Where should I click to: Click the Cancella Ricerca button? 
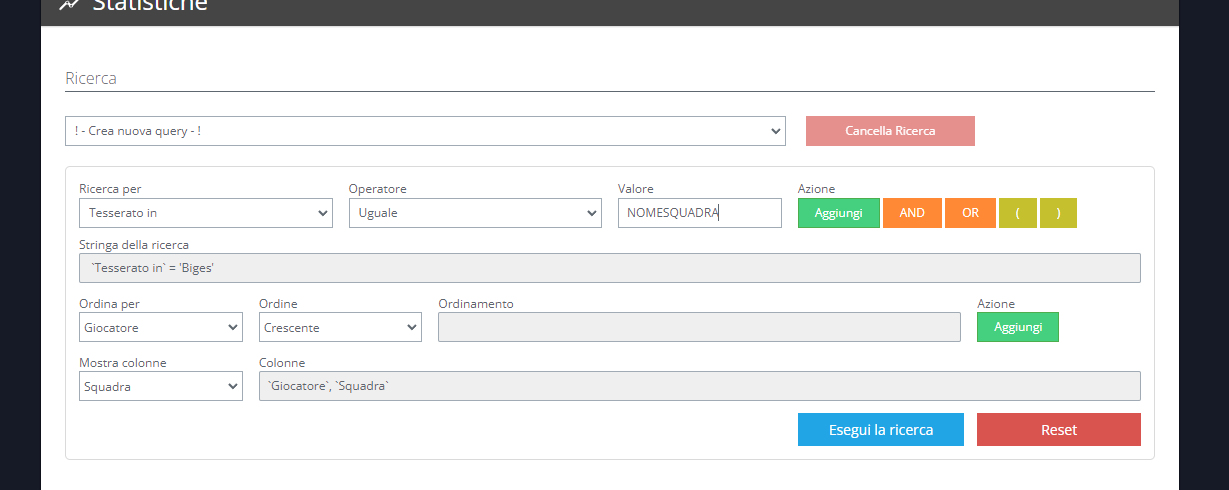tap(889, 131)
